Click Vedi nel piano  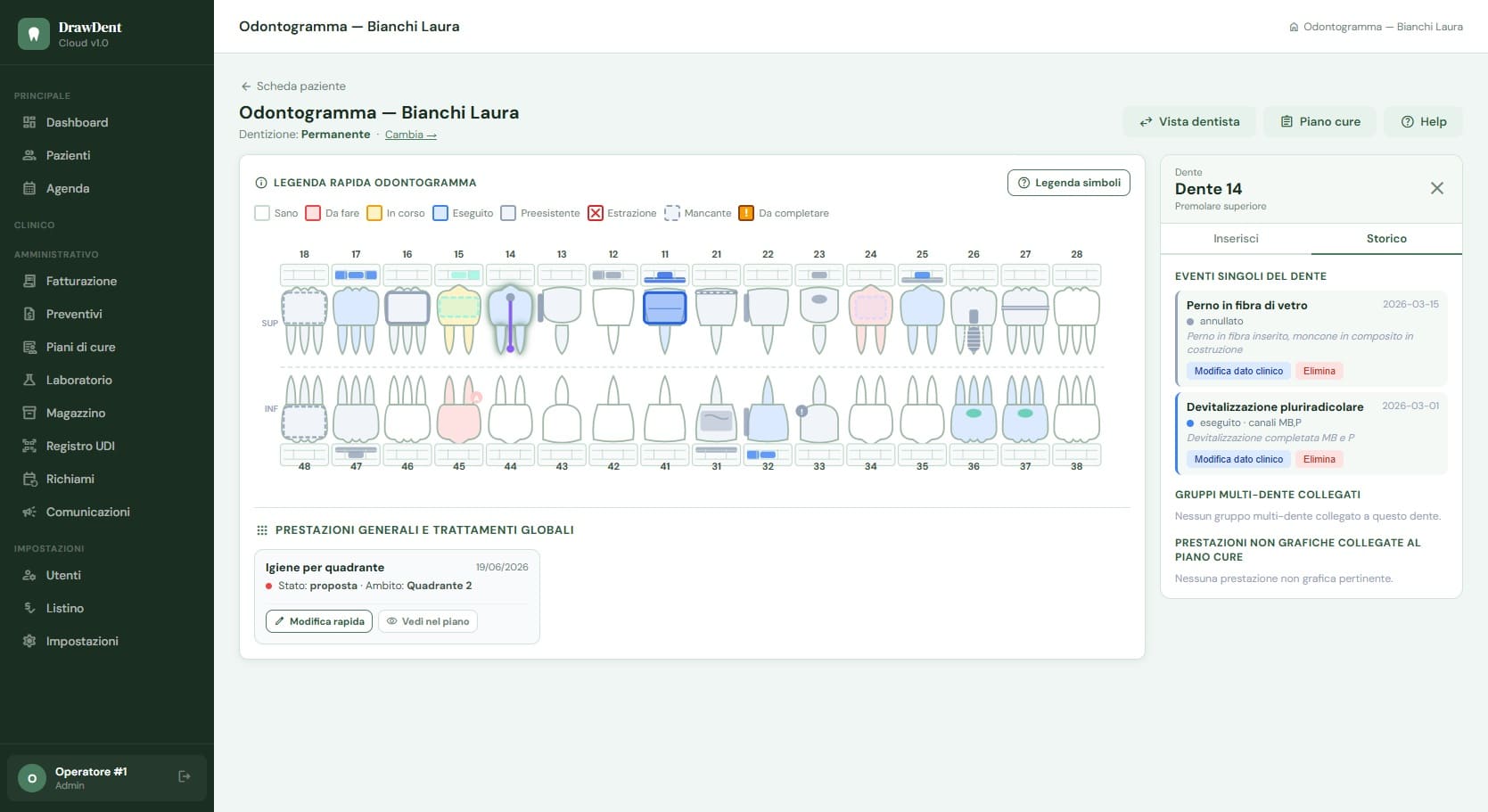click(x=428, y=621)
